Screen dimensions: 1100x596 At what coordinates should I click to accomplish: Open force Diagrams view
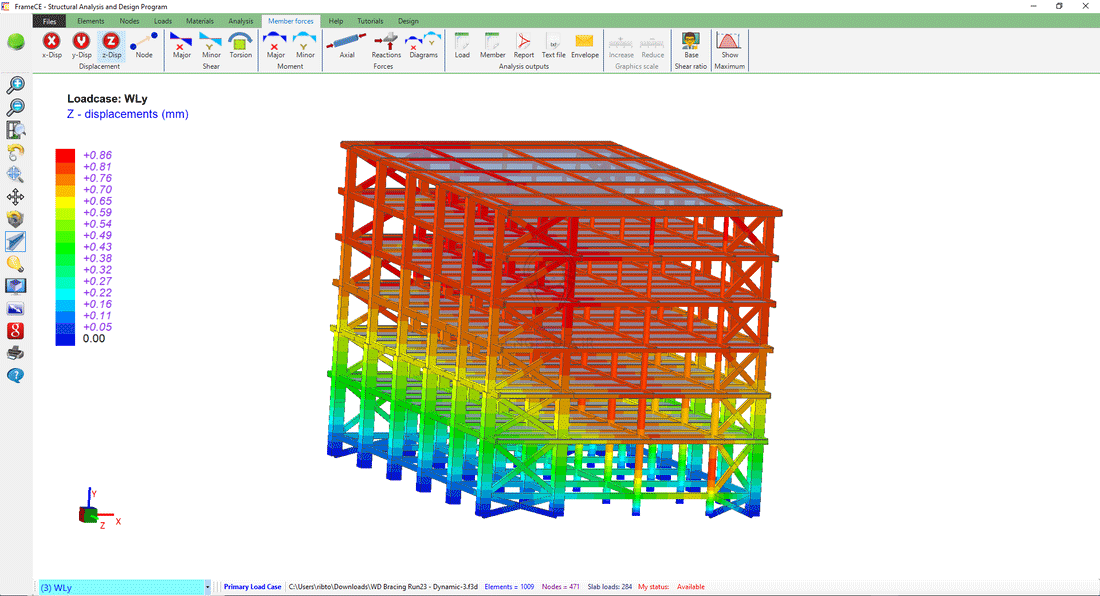click(x=423, y=44)
